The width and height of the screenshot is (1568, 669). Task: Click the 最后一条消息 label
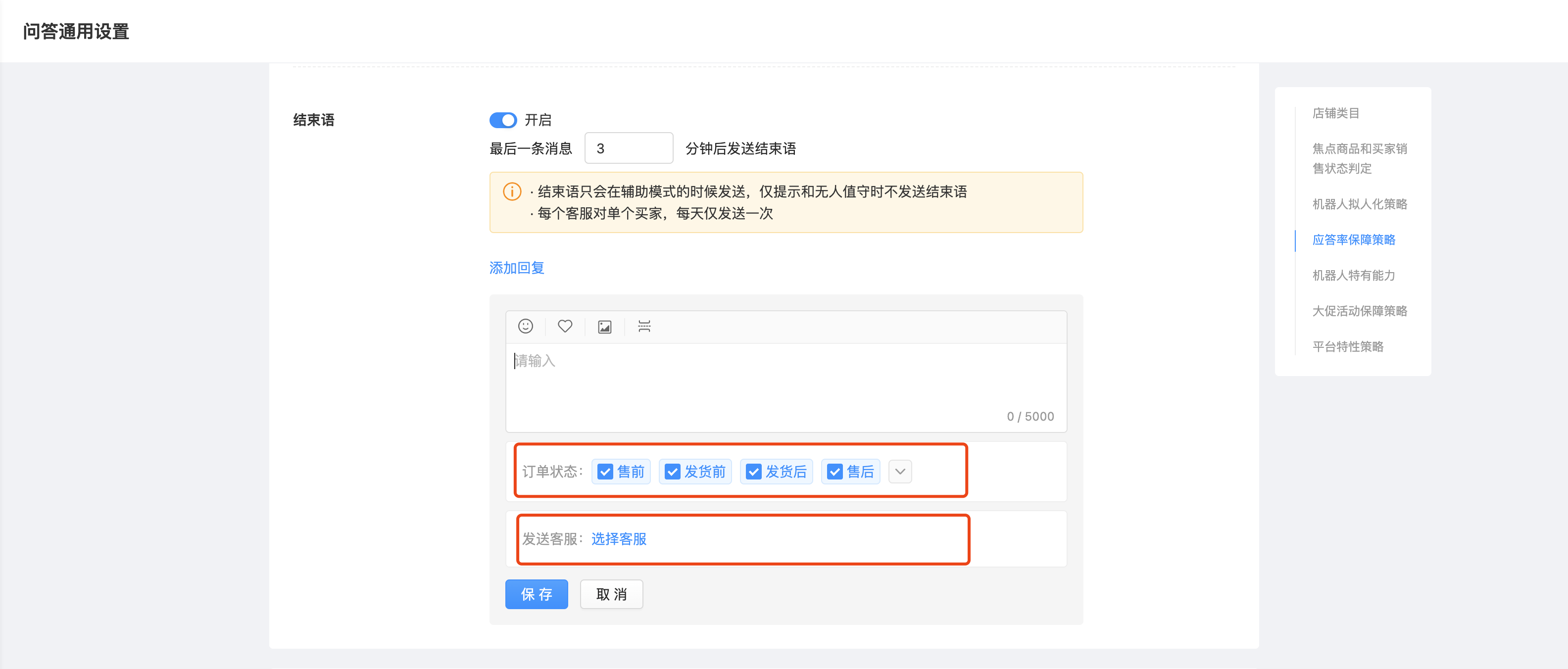[531, 148]
